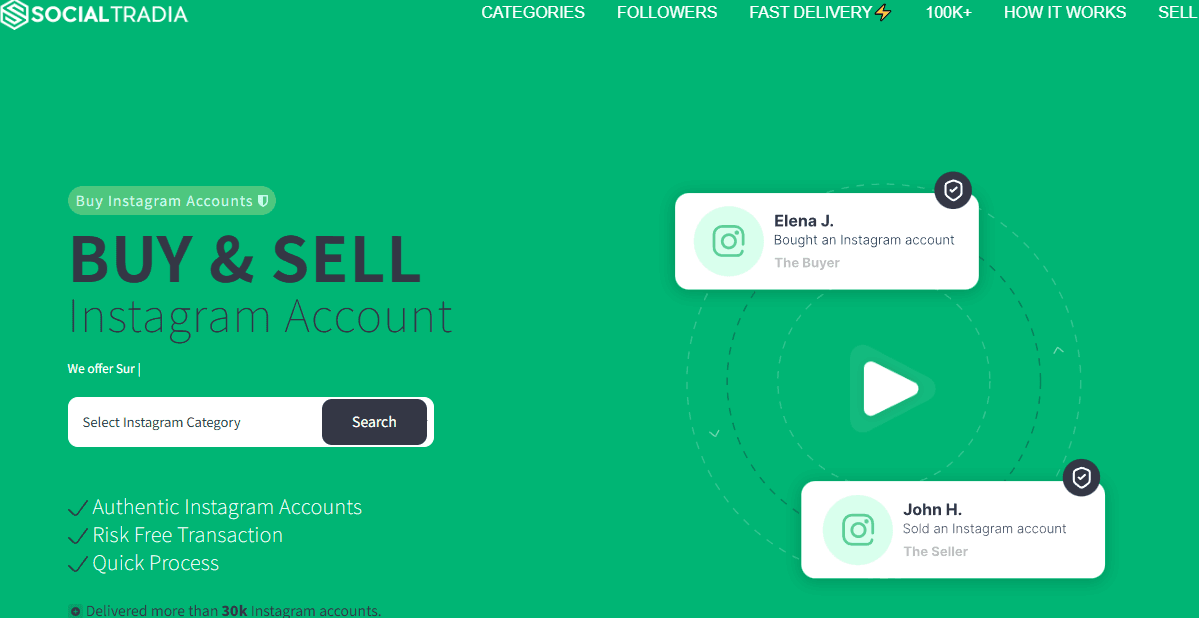Click verified shield badge above John H. card

click(1081, 478)
